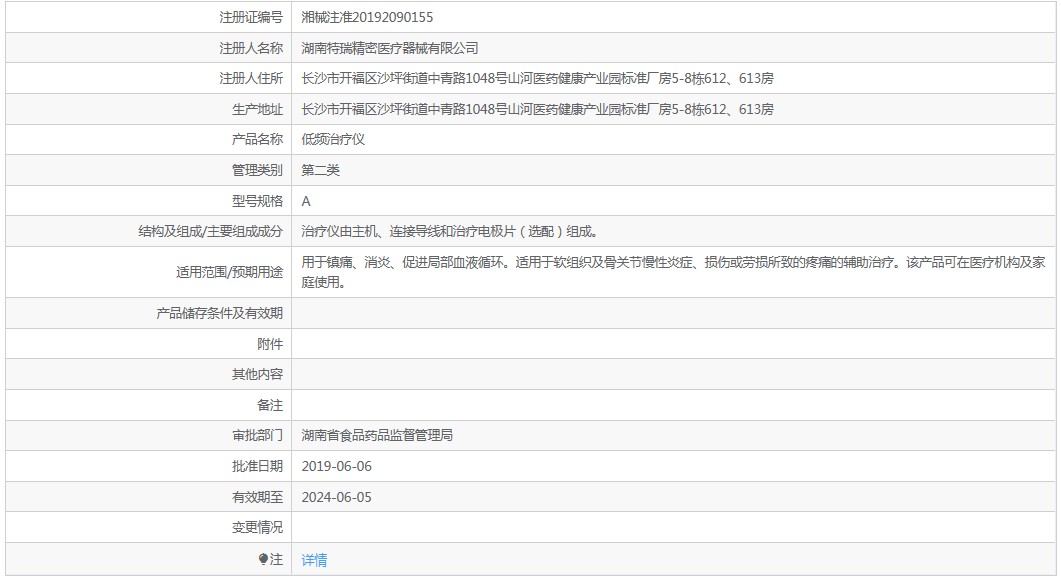This screenshot has width=1061, height=578.
Task: Select expiry date 2024-06-05
Action: (336, 497)
